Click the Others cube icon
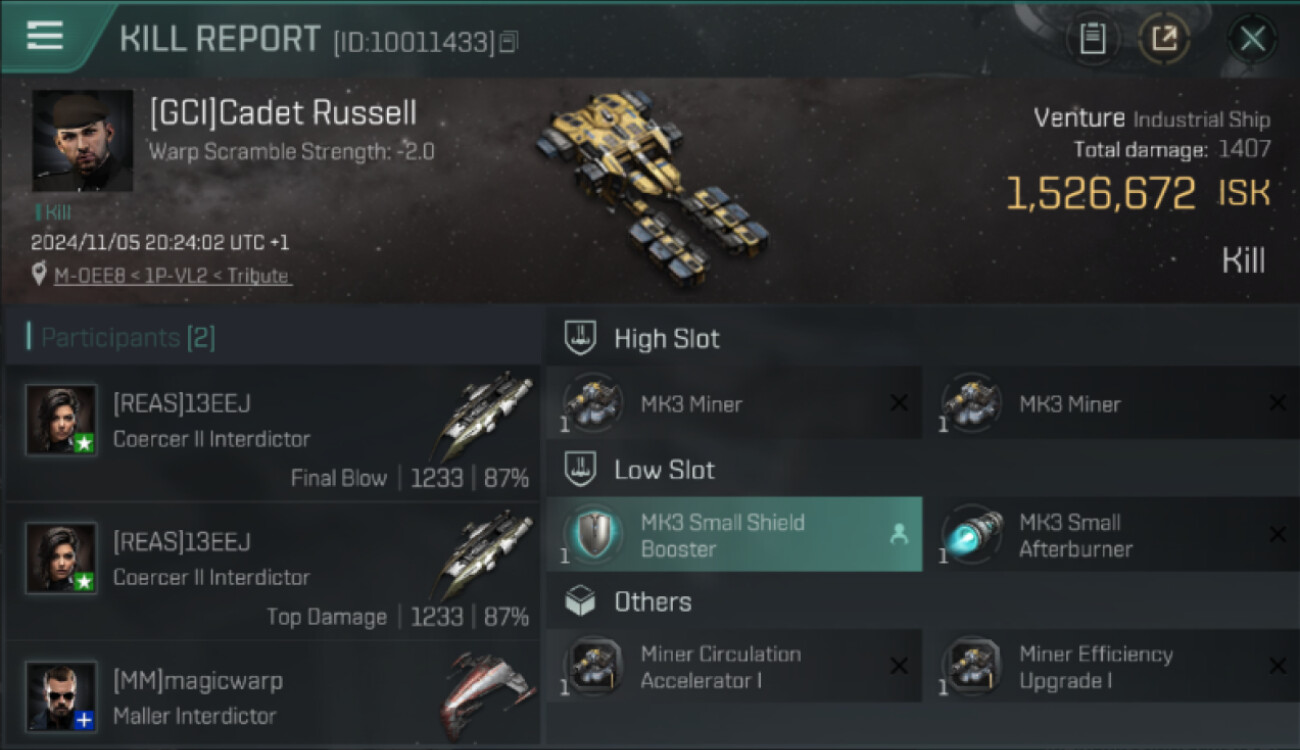 (x=581, y=601)
